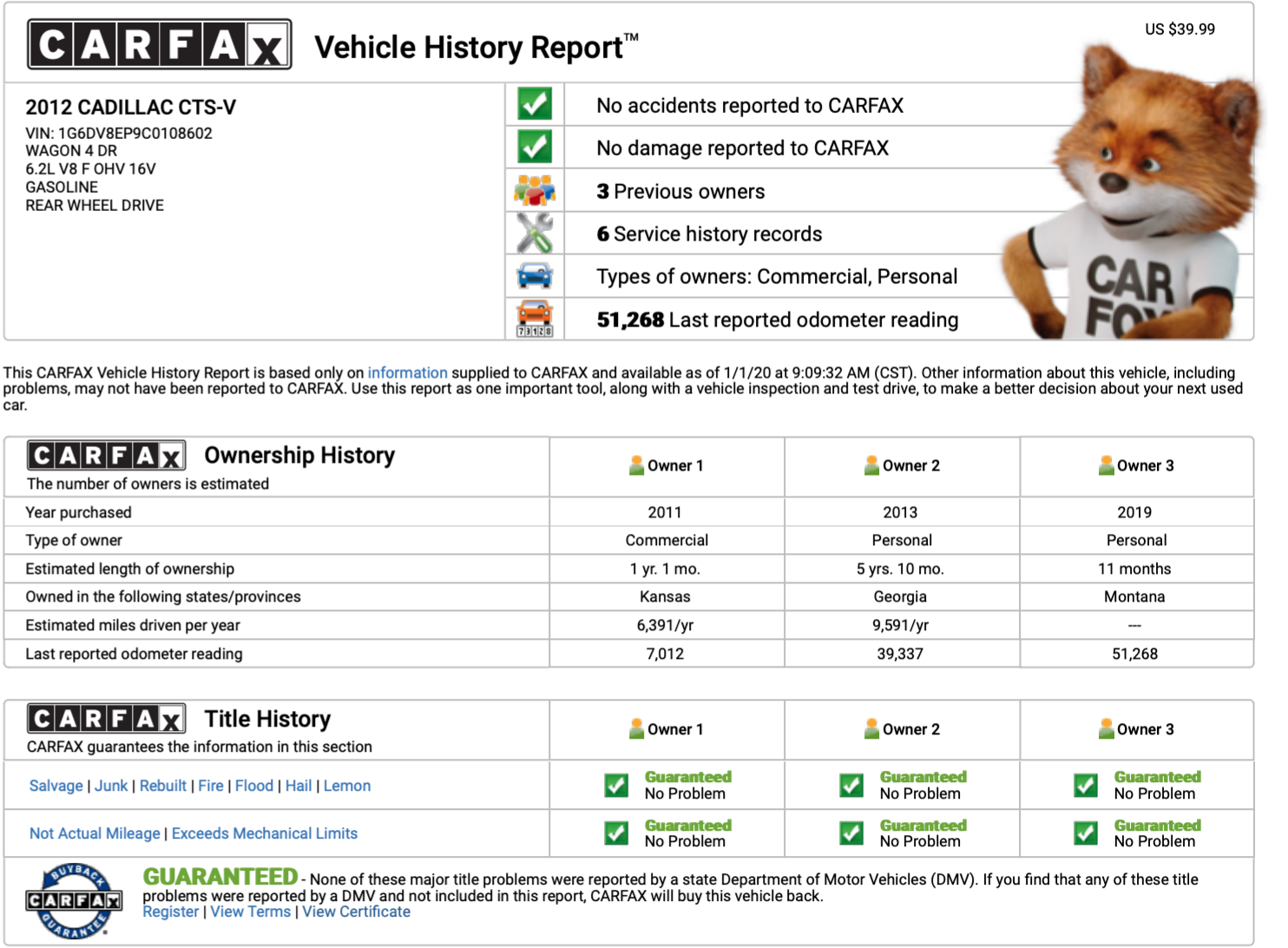Screen dimensions: 1288x948
Task: Open the Exceeds Mechanical Limits link
Action: click(265, 833)
